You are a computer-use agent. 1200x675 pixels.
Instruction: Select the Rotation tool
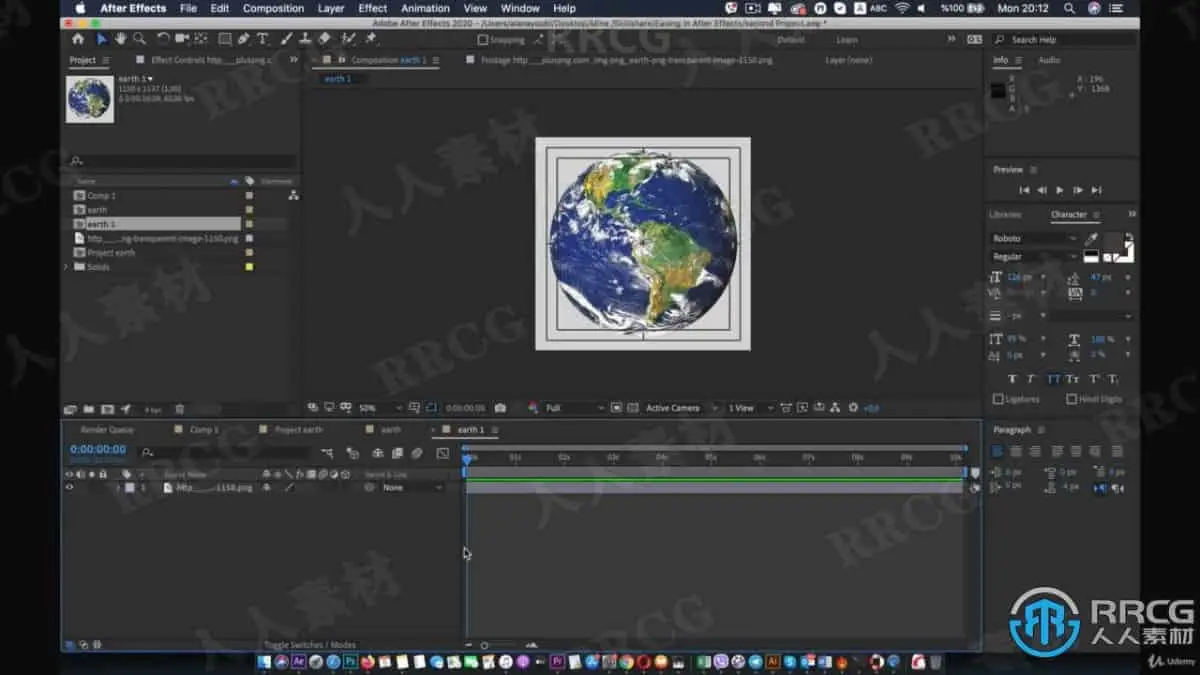click(x=163, y=39)
